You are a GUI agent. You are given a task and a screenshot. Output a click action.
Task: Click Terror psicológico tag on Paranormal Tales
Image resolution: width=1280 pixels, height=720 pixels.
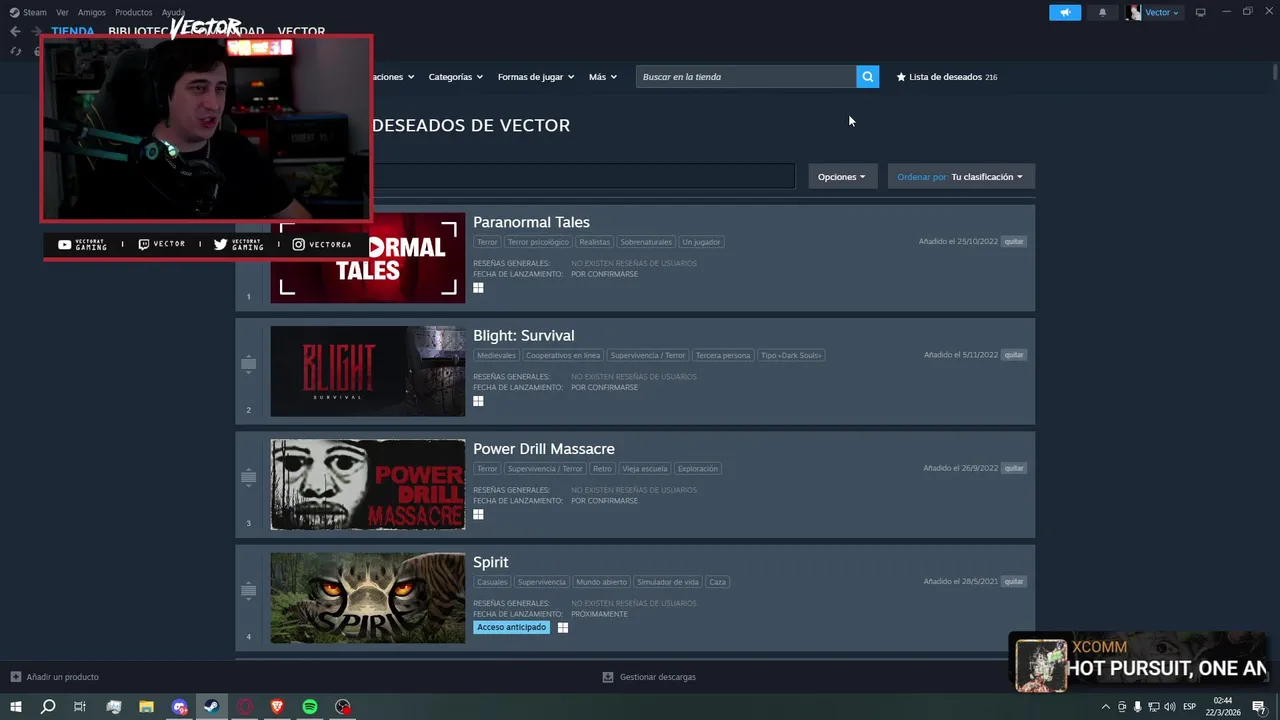point(538,242)
